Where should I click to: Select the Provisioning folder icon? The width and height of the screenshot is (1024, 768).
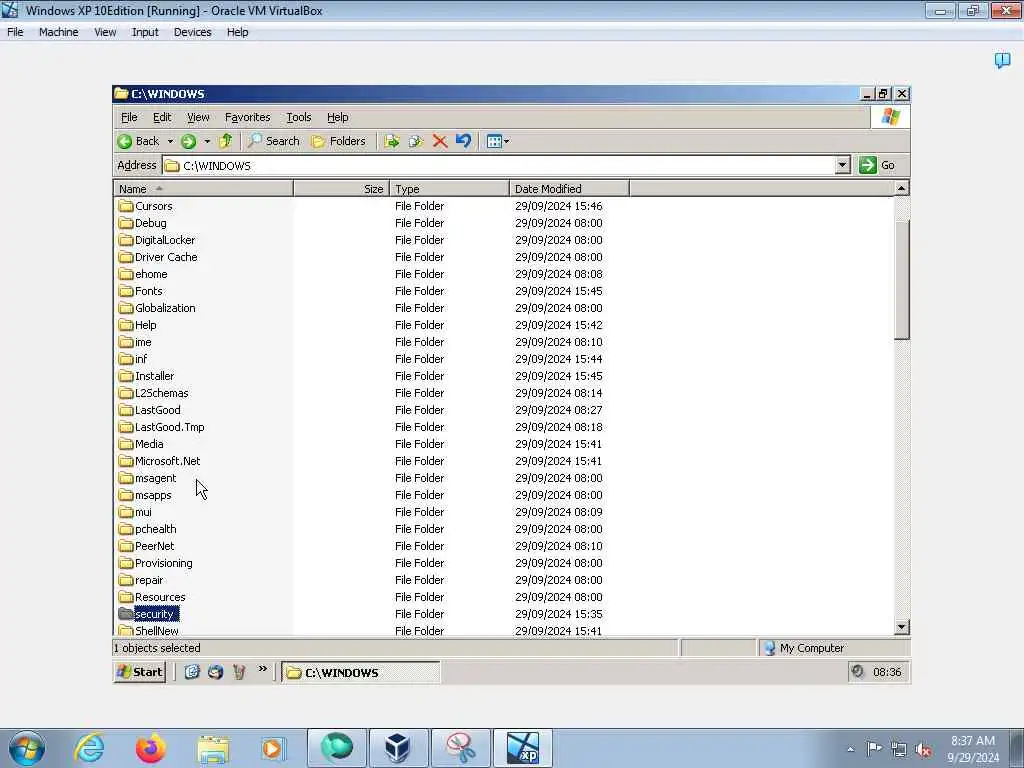coord(126,562)
